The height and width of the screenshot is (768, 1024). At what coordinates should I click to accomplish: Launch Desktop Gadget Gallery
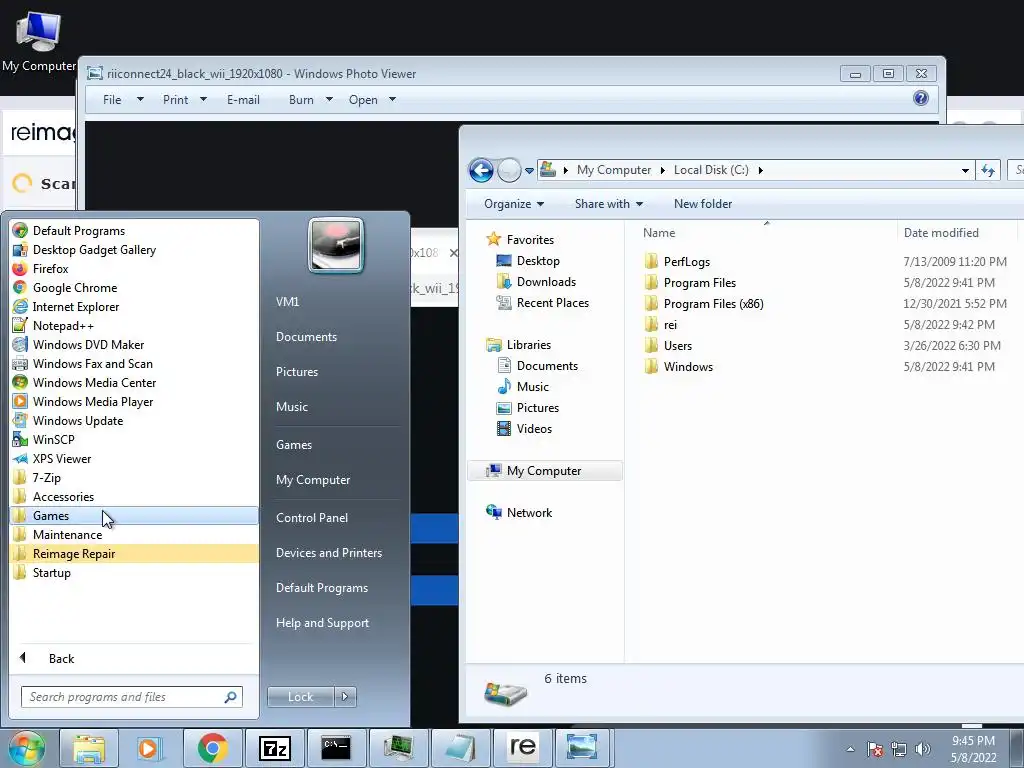pyautogui.click(x=134, y=249)
